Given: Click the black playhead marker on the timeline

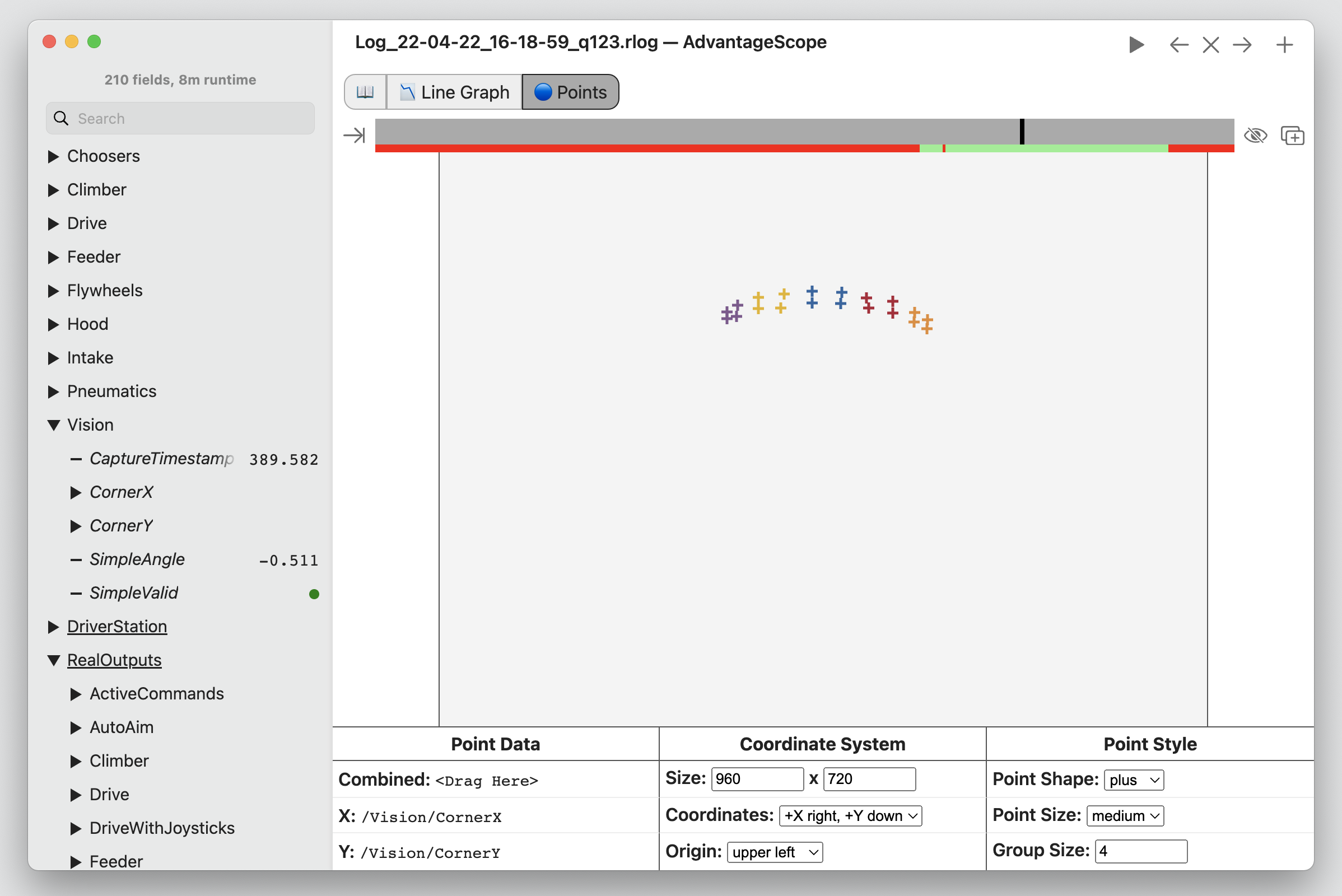Looking at the screenshot, I should (x=1022, y=132).
